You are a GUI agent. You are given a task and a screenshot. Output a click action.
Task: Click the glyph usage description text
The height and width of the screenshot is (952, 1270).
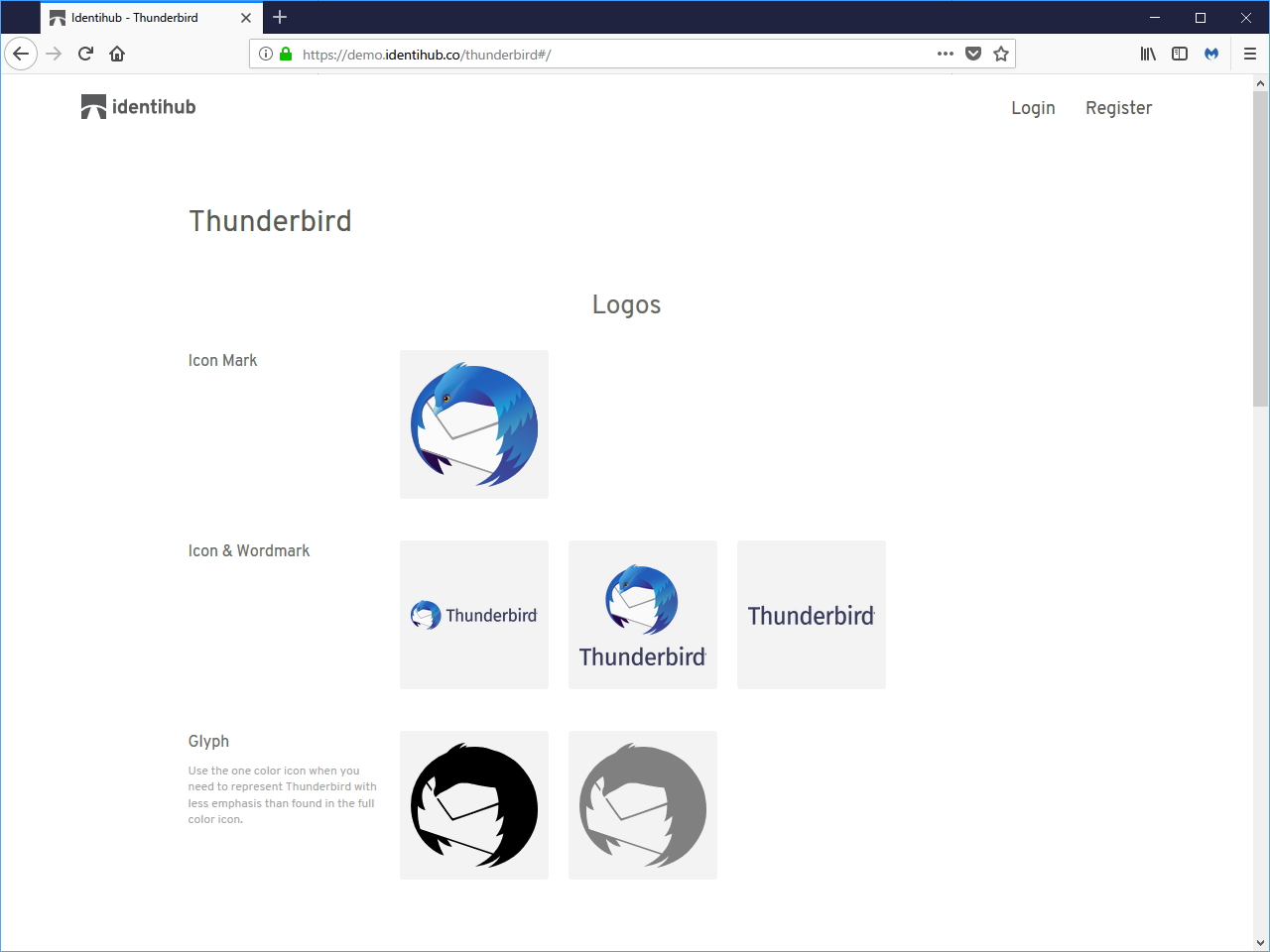click(x=283, y=795)
